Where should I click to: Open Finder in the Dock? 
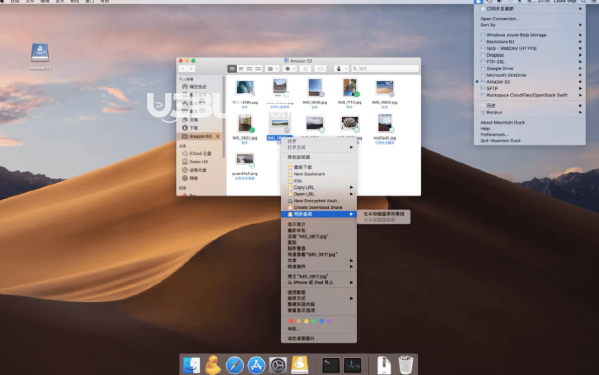[191, 365]
